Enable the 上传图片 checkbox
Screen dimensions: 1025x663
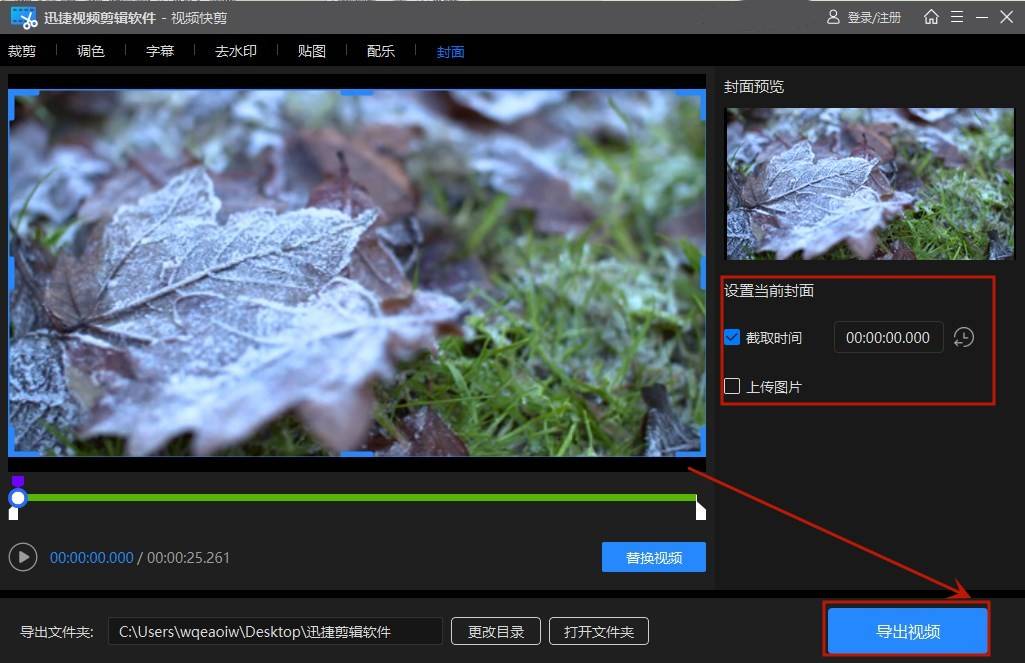732,386
